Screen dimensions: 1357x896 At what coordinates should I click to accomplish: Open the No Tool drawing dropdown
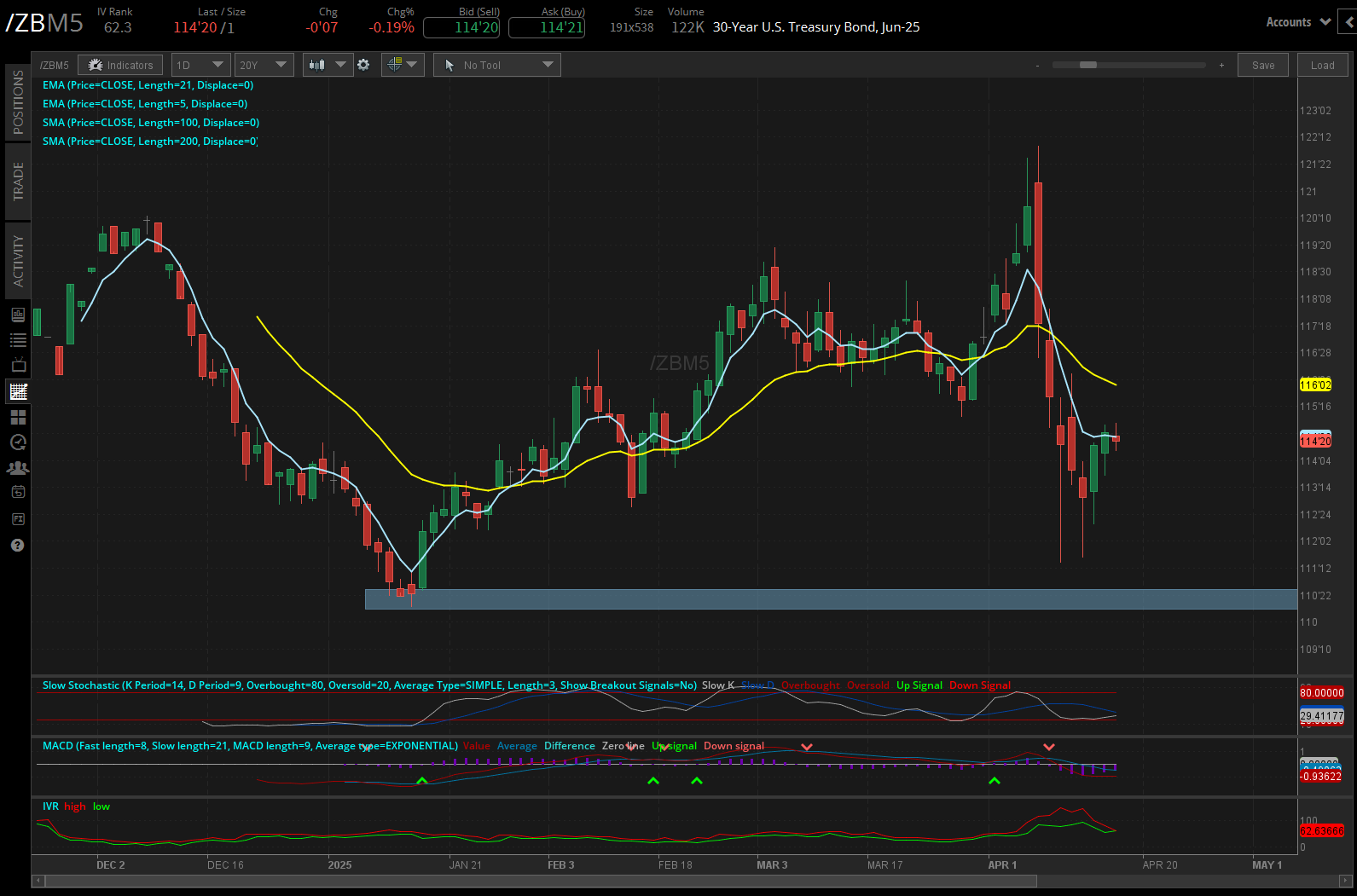(498, 65)
